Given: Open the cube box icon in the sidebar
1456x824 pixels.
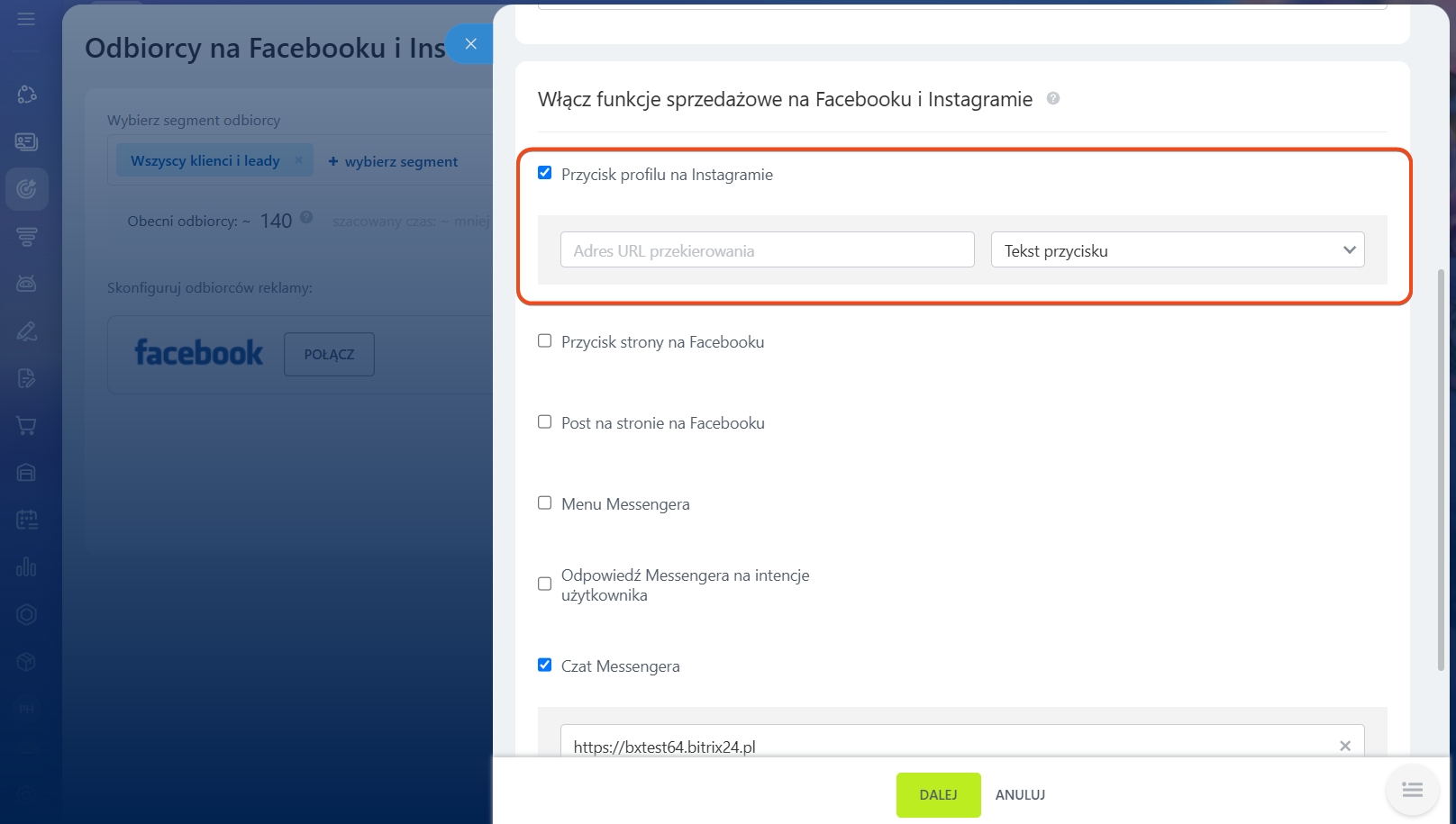Looking at the screenshot, I should pyautogui.click(x=26, y=662).
